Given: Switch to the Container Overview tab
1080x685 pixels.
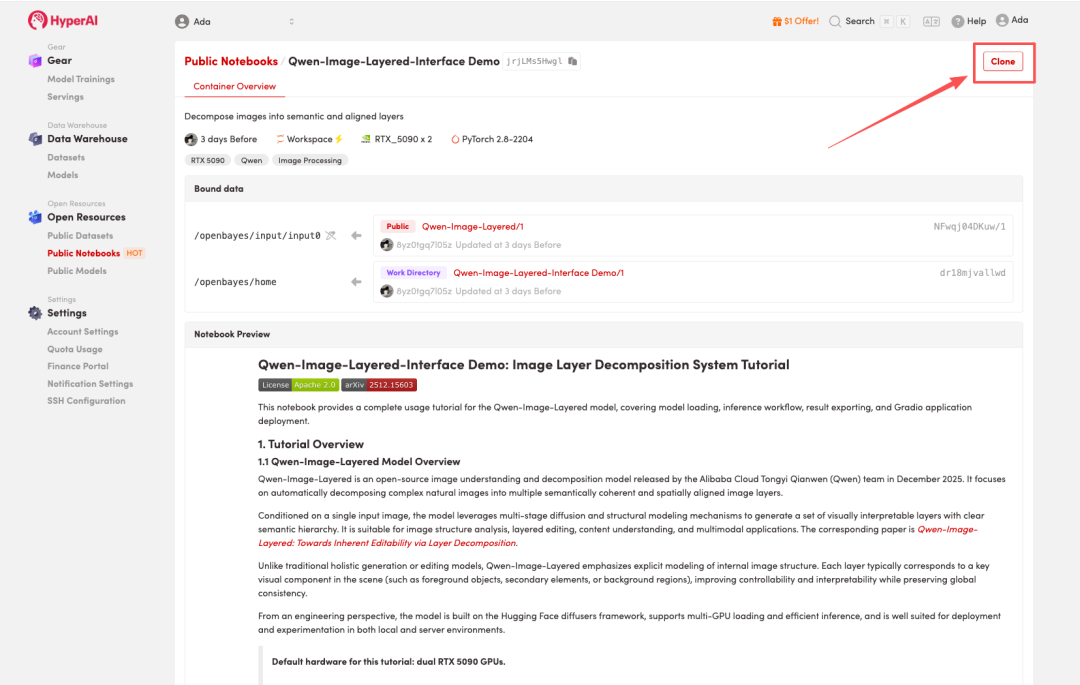Looking at the screenshot, I should pos(235,87).
